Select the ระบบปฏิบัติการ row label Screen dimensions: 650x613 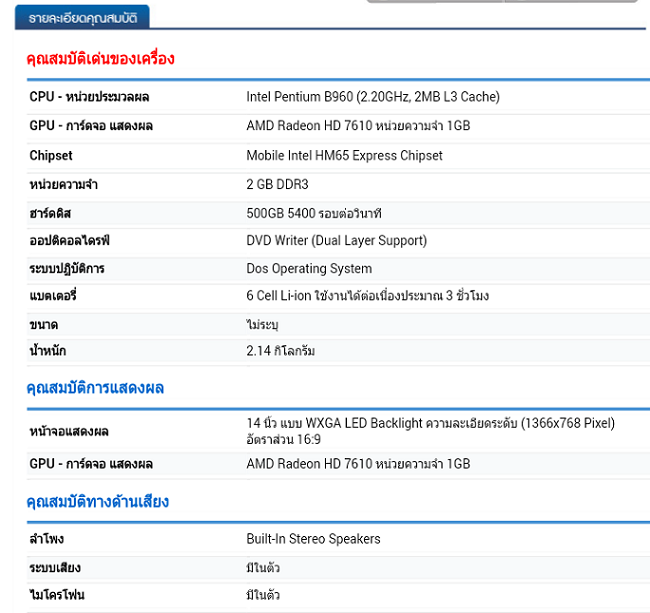[67, 269]
